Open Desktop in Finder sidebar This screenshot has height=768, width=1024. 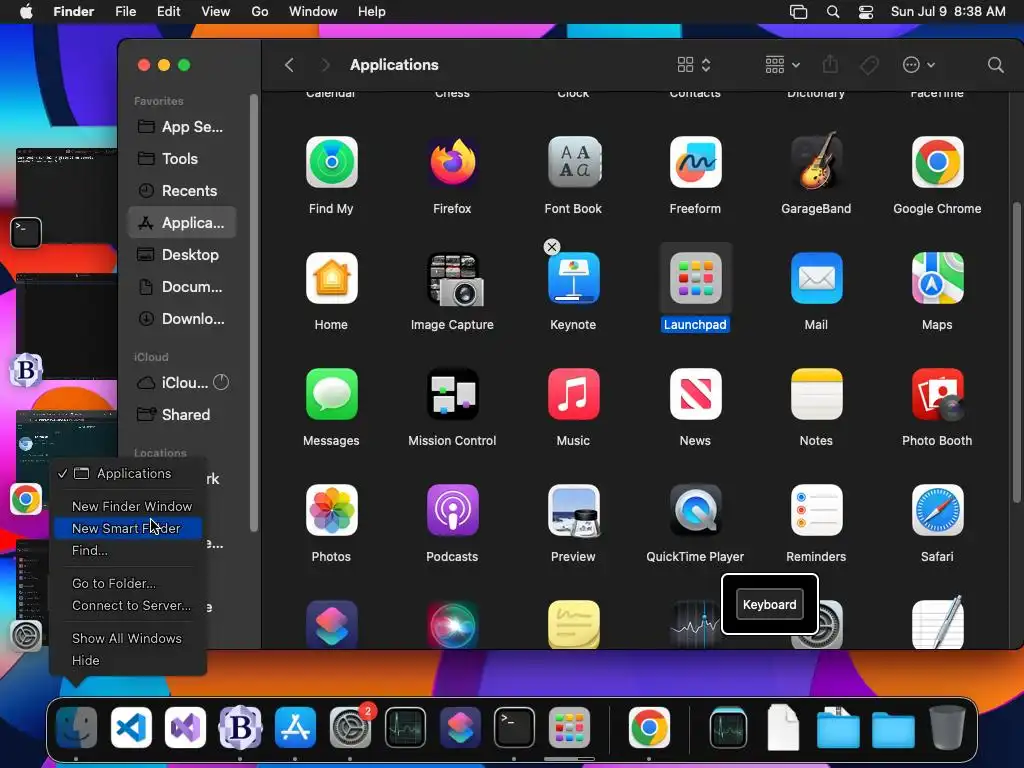click(x=182, y=255)
